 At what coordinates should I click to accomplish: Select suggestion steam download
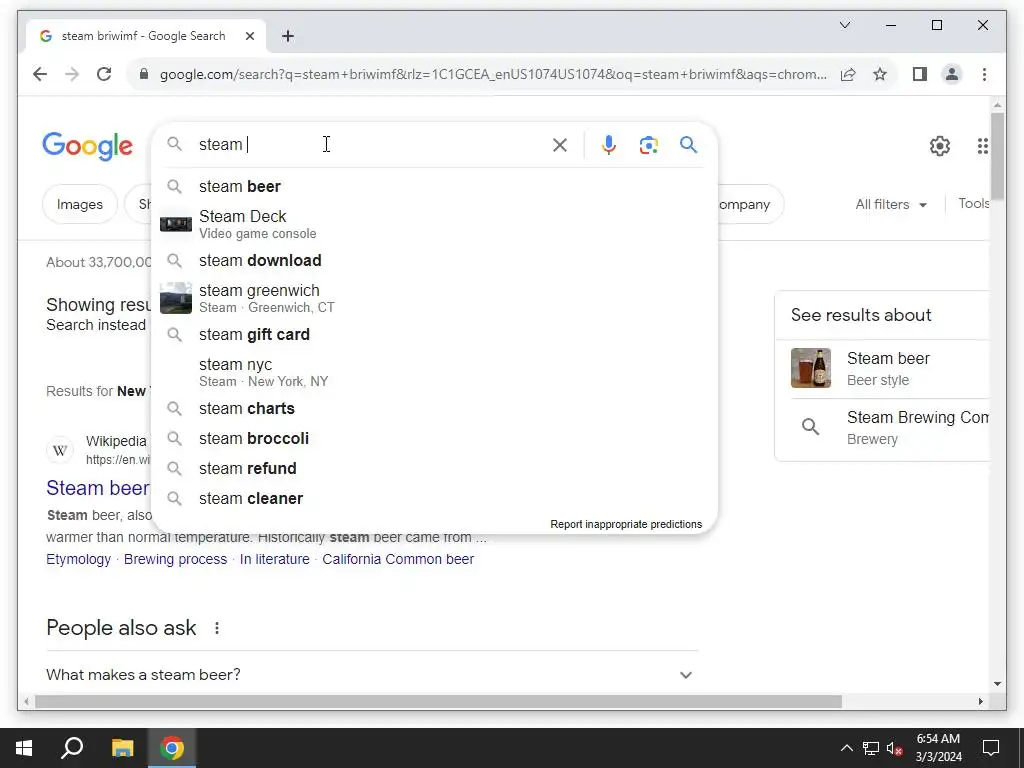(434, 261)
